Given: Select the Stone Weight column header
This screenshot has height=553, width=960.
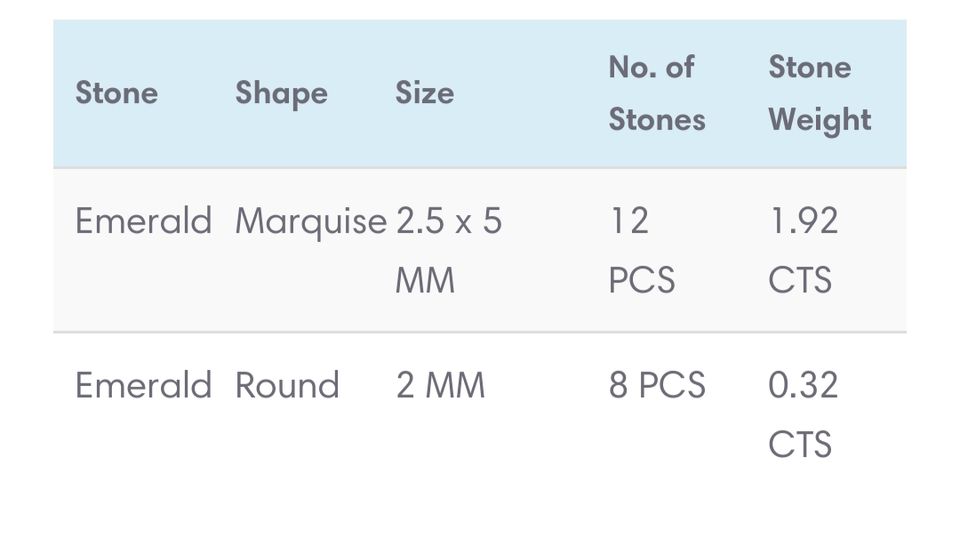Looking at the screenshot, I should [819, 93].
